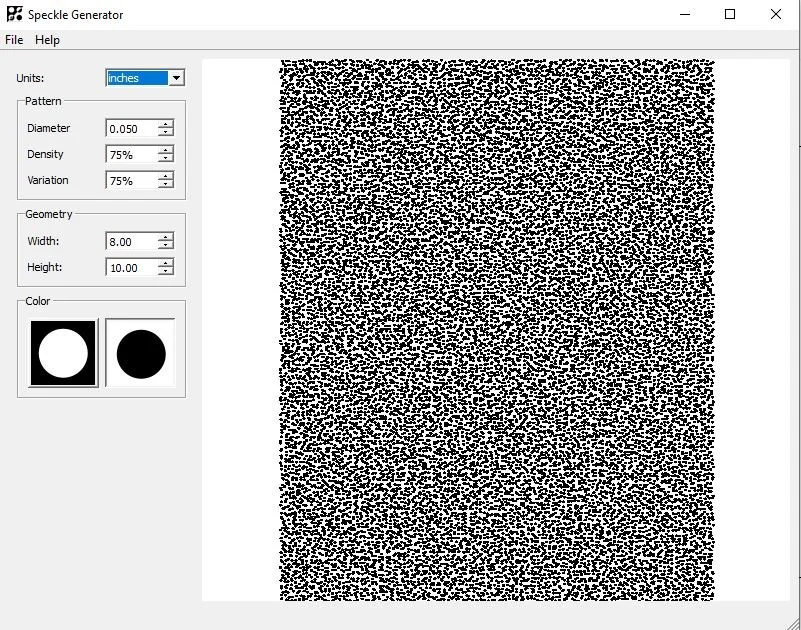Decrease the Height value
This screenshot has height=630, width=801.
point(166,270)
